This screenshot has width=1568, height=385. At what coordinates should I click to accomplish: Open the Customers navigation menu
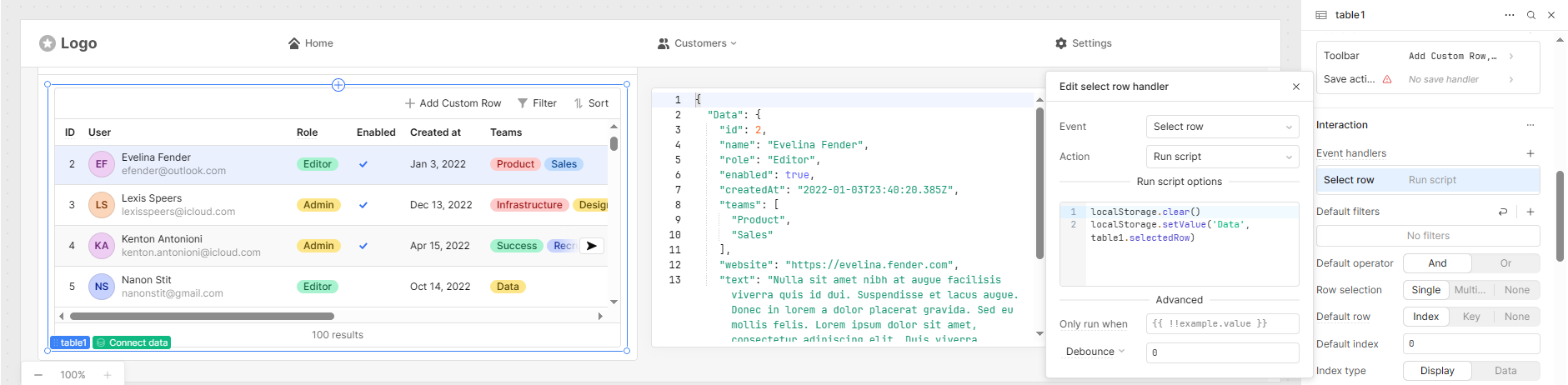pos(697,43)
